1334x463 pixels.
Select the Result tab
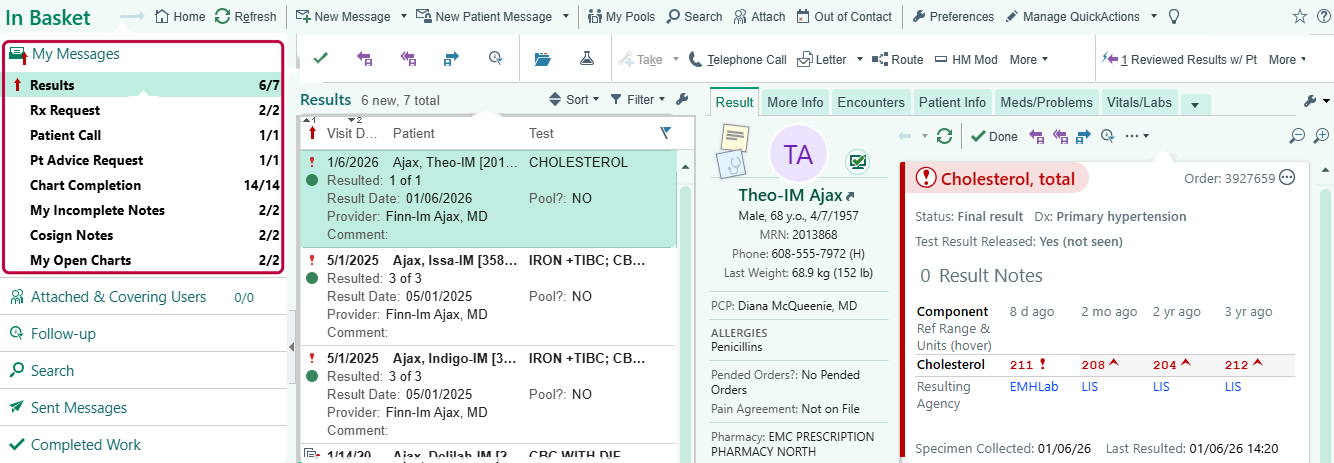735,102
